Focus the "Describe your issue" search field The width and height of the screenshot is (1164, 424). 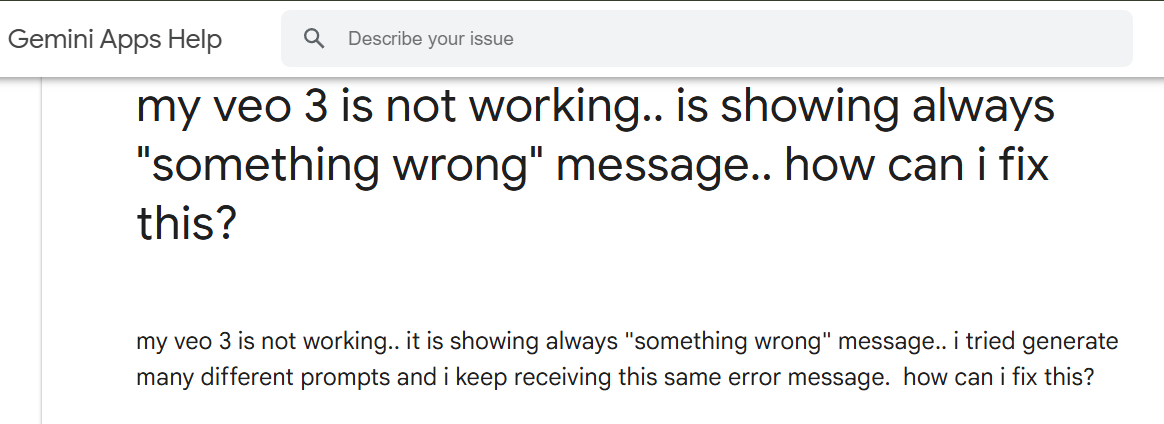pyautogui.click(x=700, y=39)
